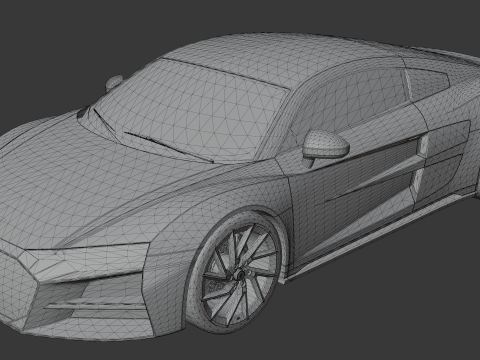
Task: Select the far-side mirror beside the windshield
Action: click(x=114, y=82)
